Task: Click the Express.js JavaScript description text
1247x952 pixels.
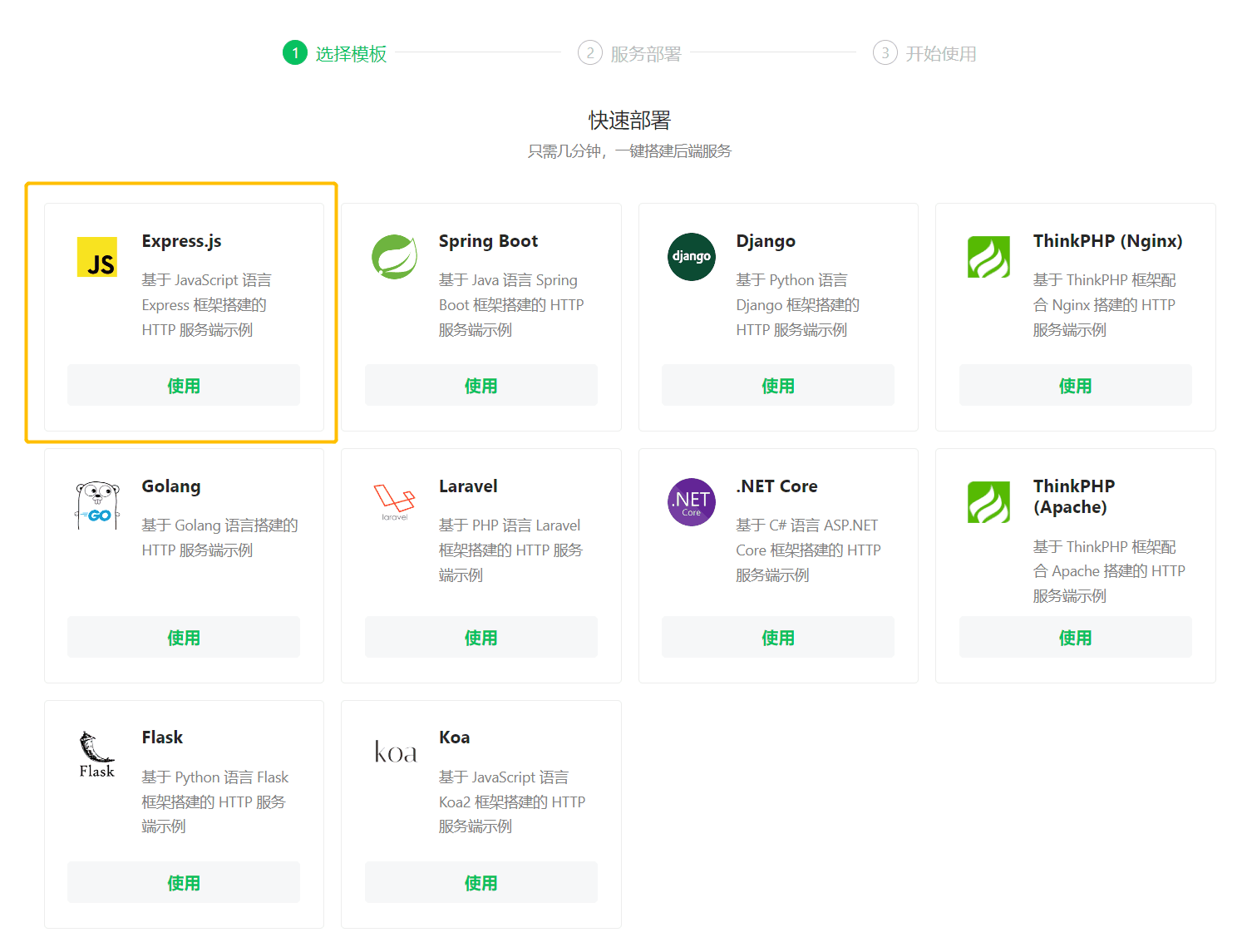Action: coord(206,305)
